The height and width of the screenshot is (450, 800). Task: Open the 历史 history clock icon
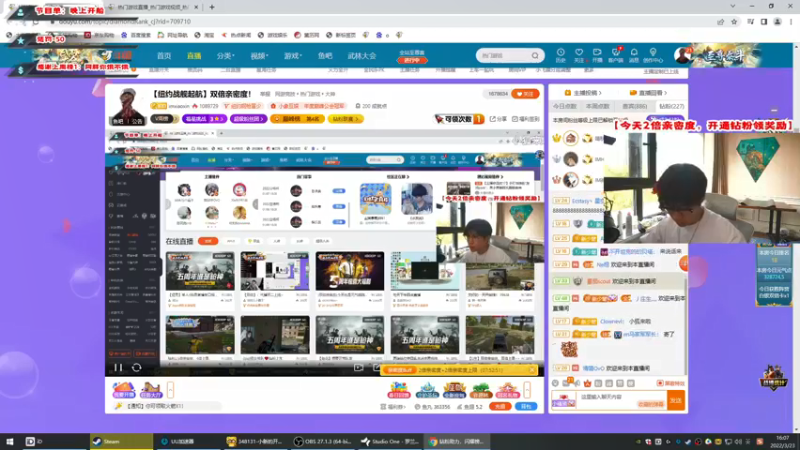[560, 55]
